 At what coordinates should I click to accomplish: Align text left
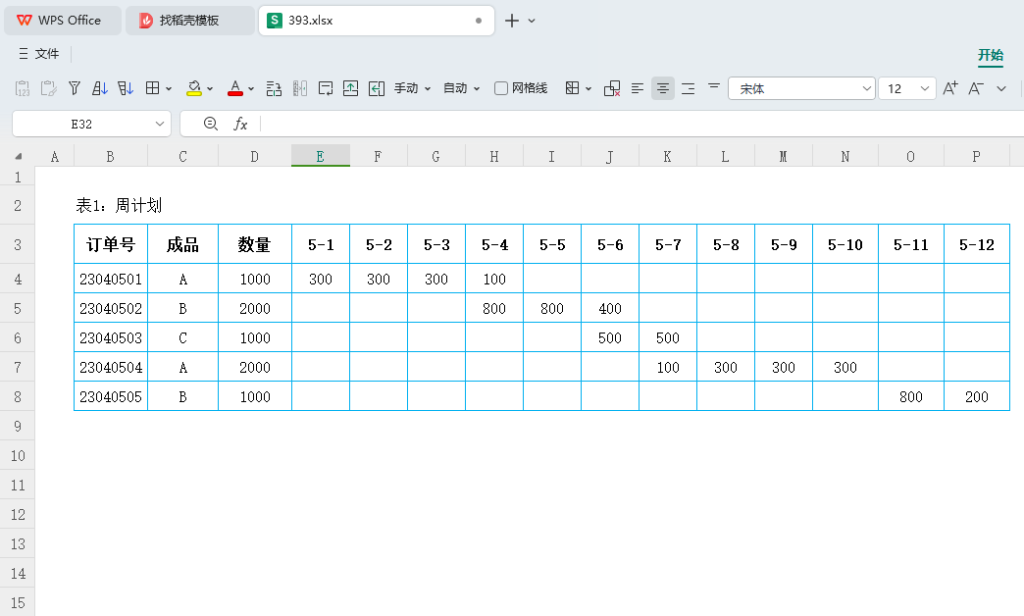637,88
